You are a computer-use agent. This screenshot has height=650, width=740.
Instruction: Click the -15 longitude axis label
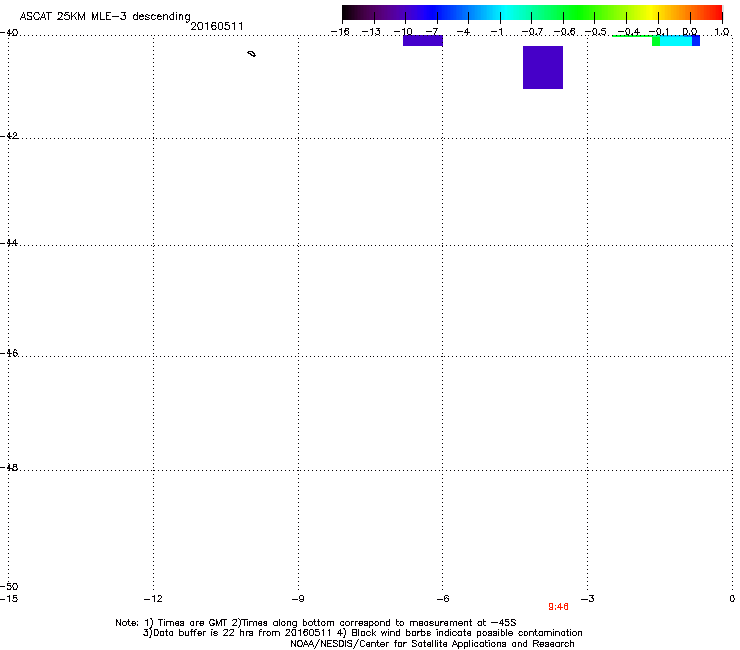[x=9, y=599]
